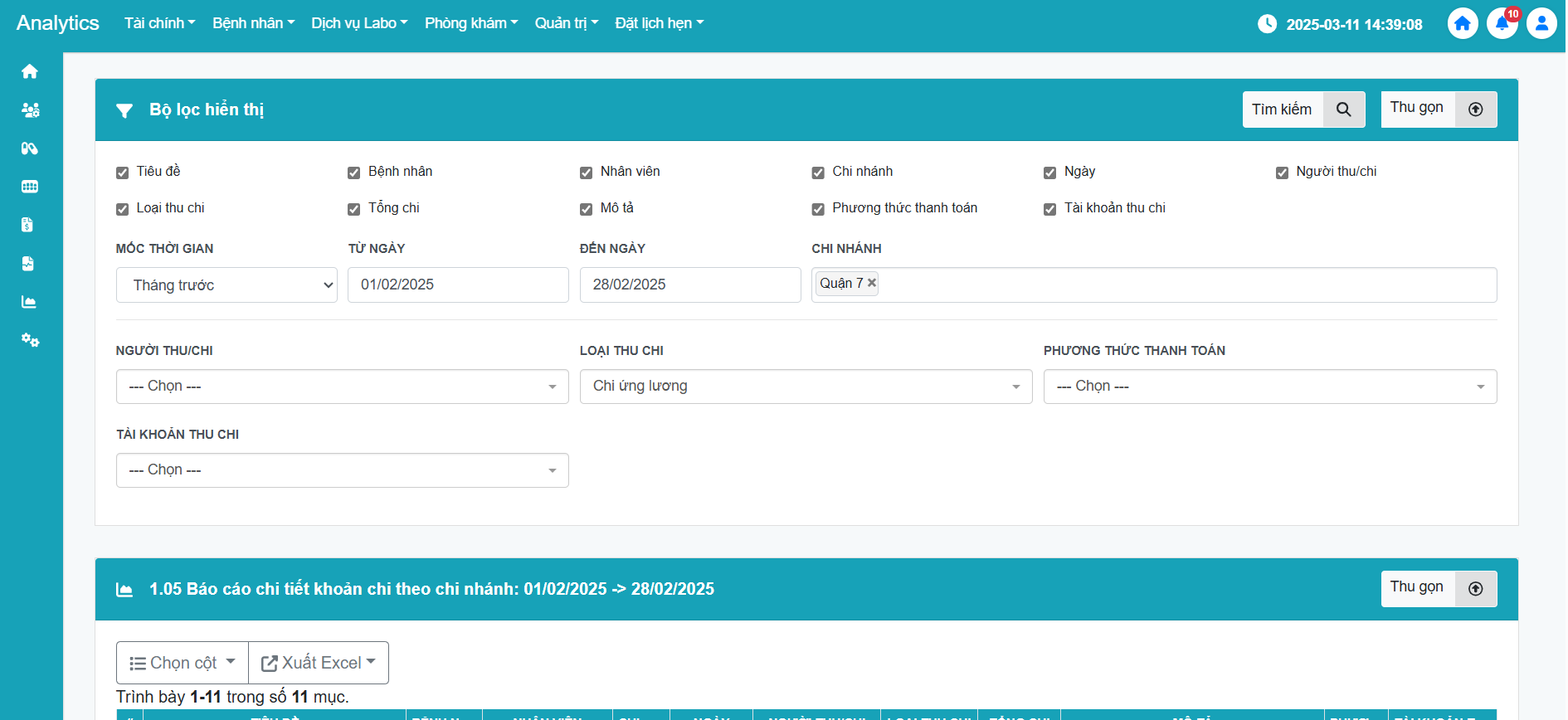Click the Tìm kiếm search button
The image size is (1568, 720).
[1303, 109]
